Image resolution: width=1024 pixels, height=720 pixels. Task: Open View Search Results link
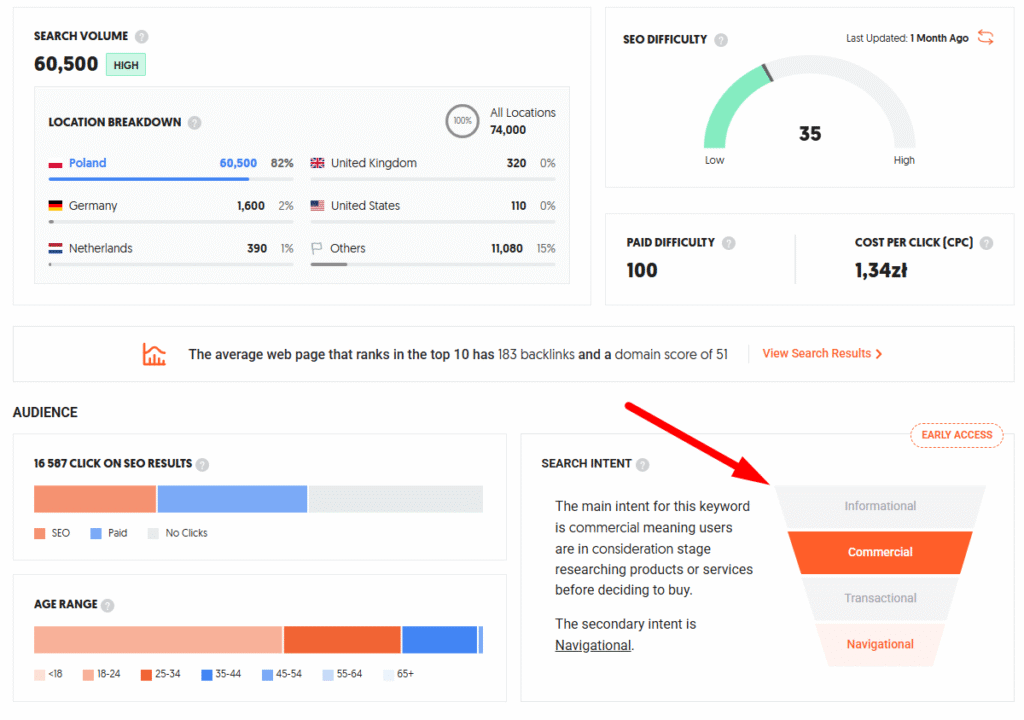[x=822, y=354]
